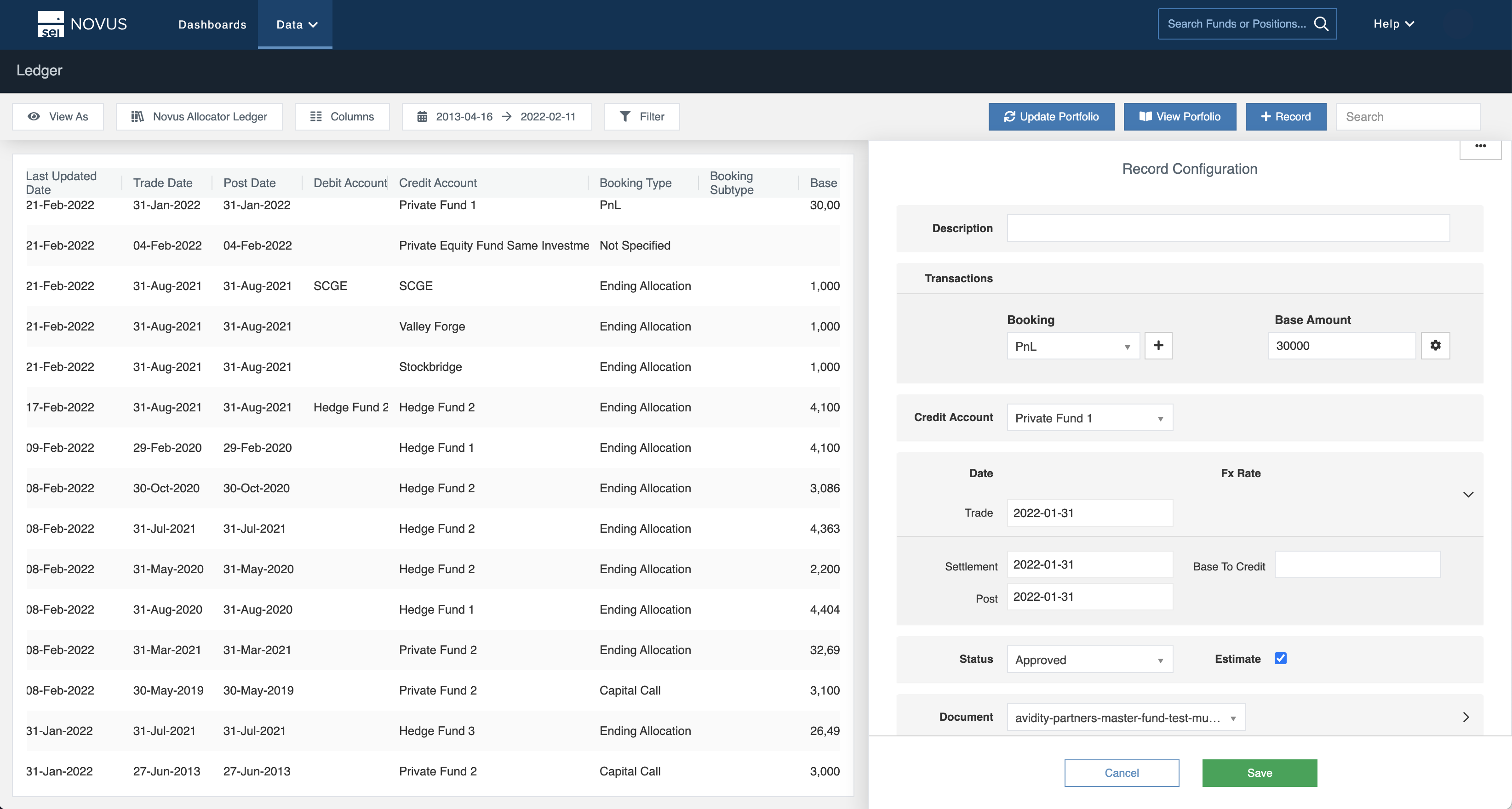Click the Description input field

1228,228
